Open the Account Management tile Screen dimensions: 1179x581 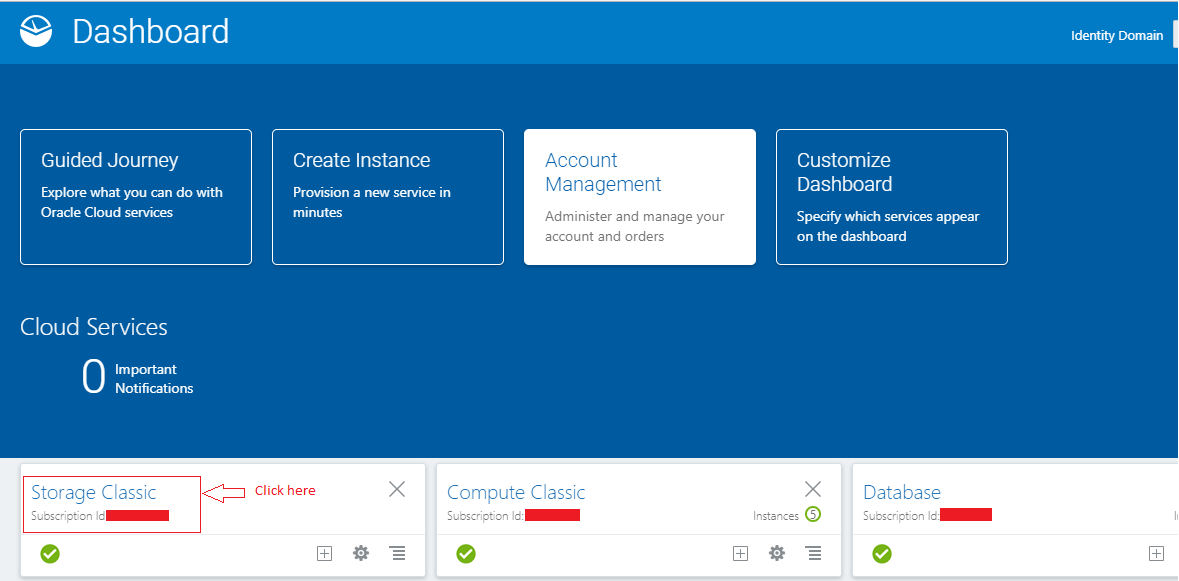click(640, 197)
